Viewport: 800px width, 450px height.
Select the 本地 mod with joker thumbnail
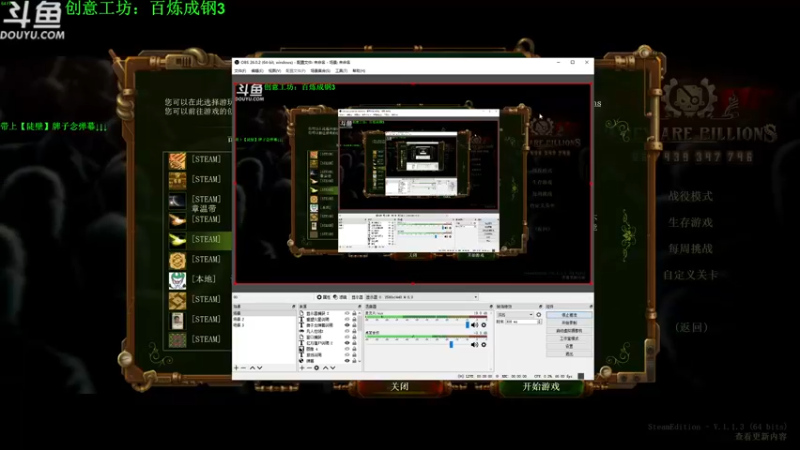click(x=178, y=280)
